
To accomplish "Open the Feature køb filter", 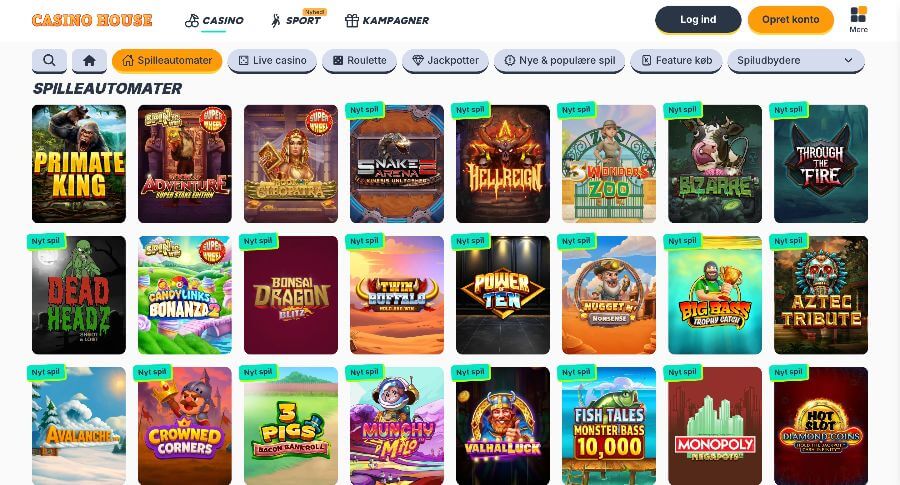I will 676,60.
